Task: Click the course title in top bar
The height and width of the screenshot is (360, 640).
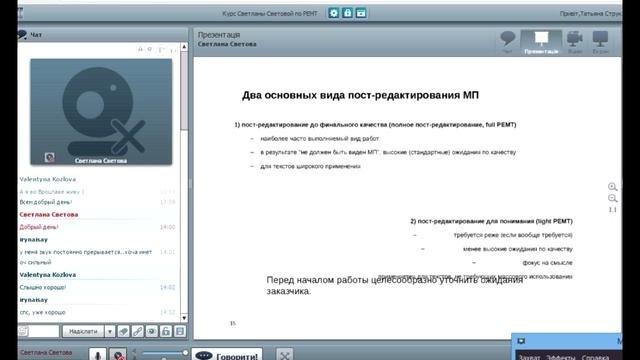Action: 270,13
